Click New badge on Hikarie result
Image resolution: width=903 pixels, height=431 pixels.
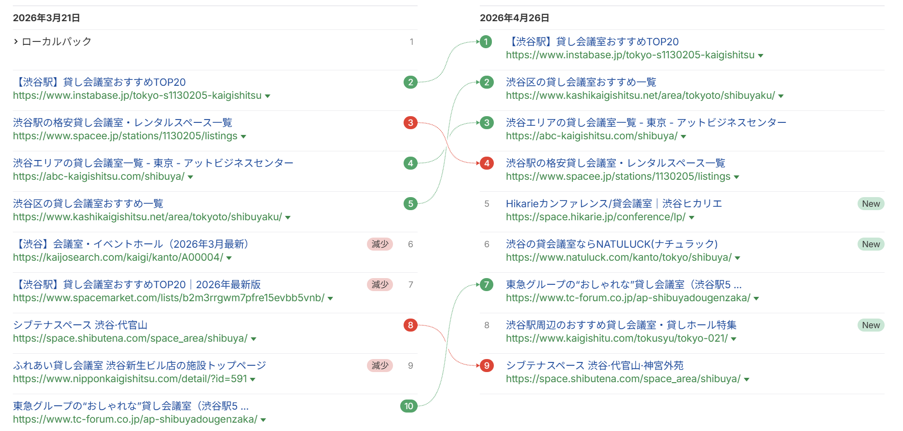(x=871, y=204)
